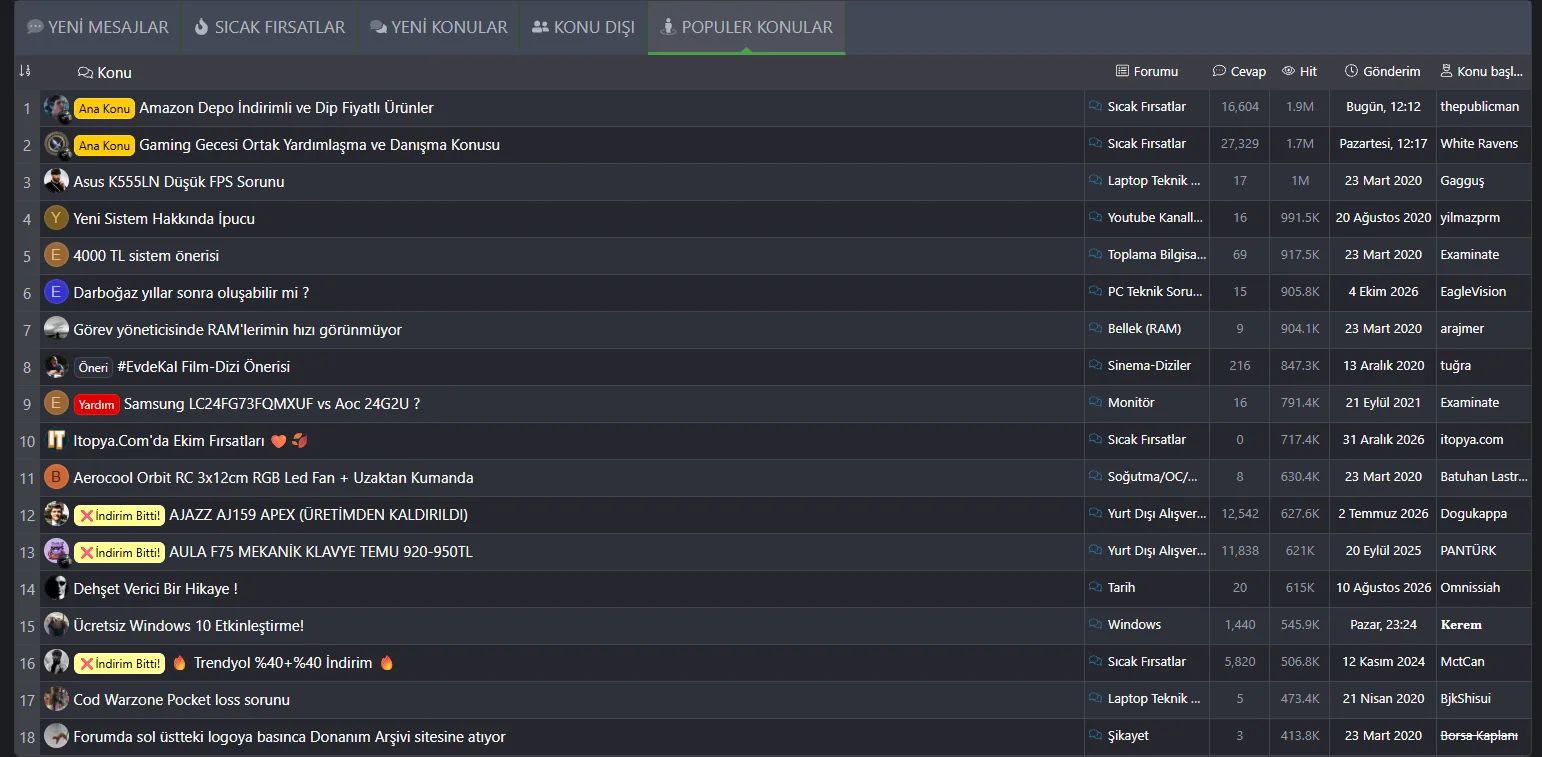Open avatar next to #EvdeKal Film-Dizi topic
The width and height of the screenshot is (1542, 757).
56,366
